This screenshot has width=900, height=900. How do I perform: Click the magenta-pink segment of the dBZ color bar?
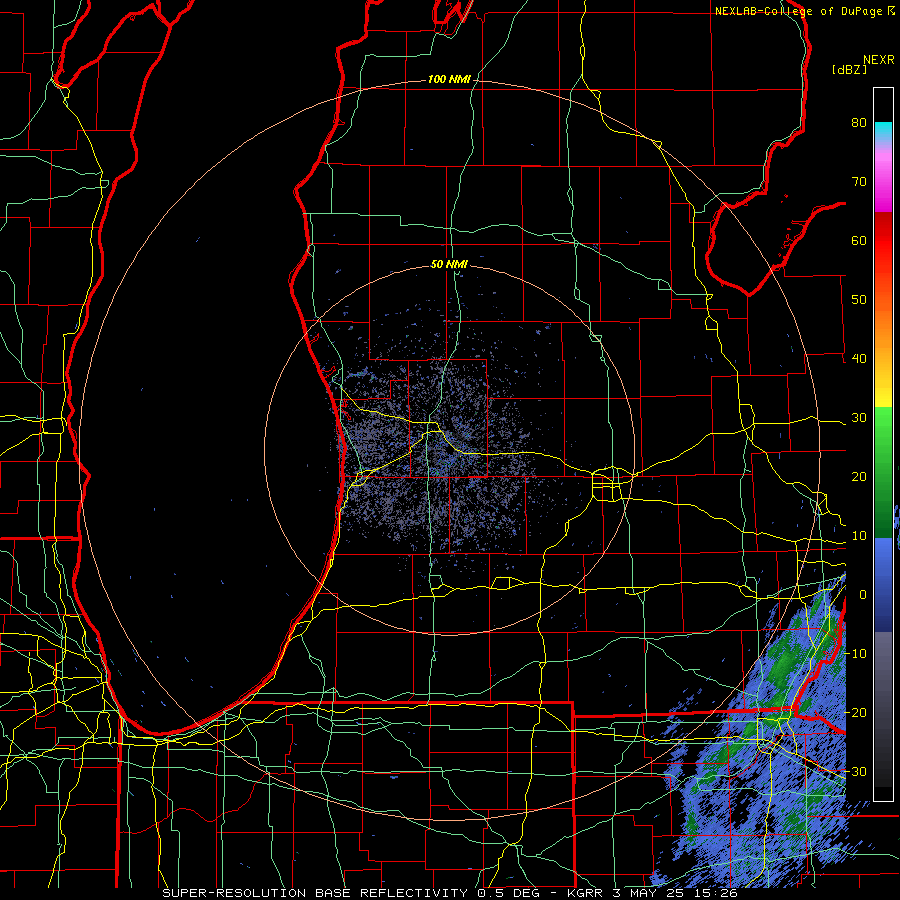[x=883, y=177]
